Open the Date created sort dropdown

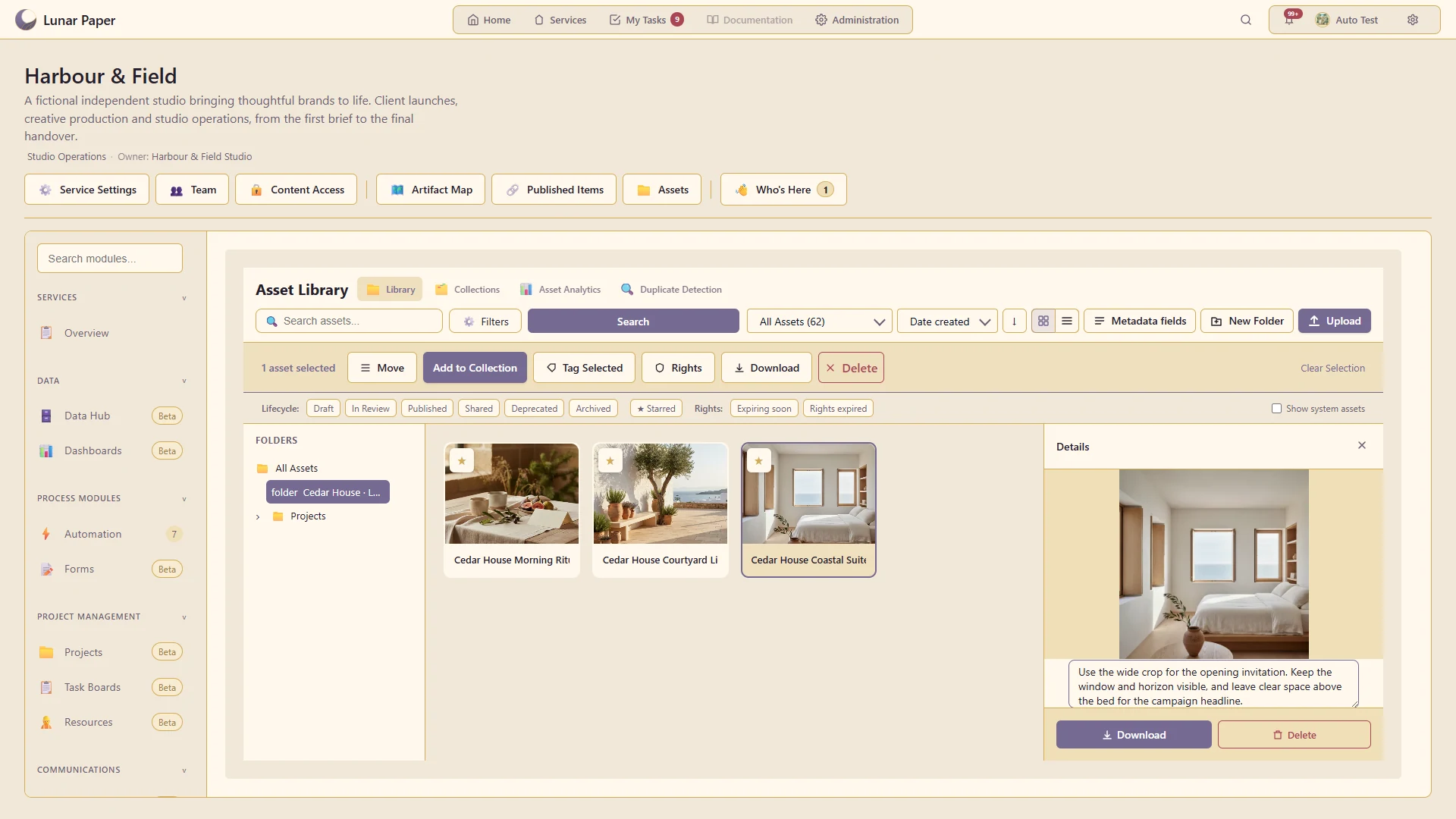(948, 322)
